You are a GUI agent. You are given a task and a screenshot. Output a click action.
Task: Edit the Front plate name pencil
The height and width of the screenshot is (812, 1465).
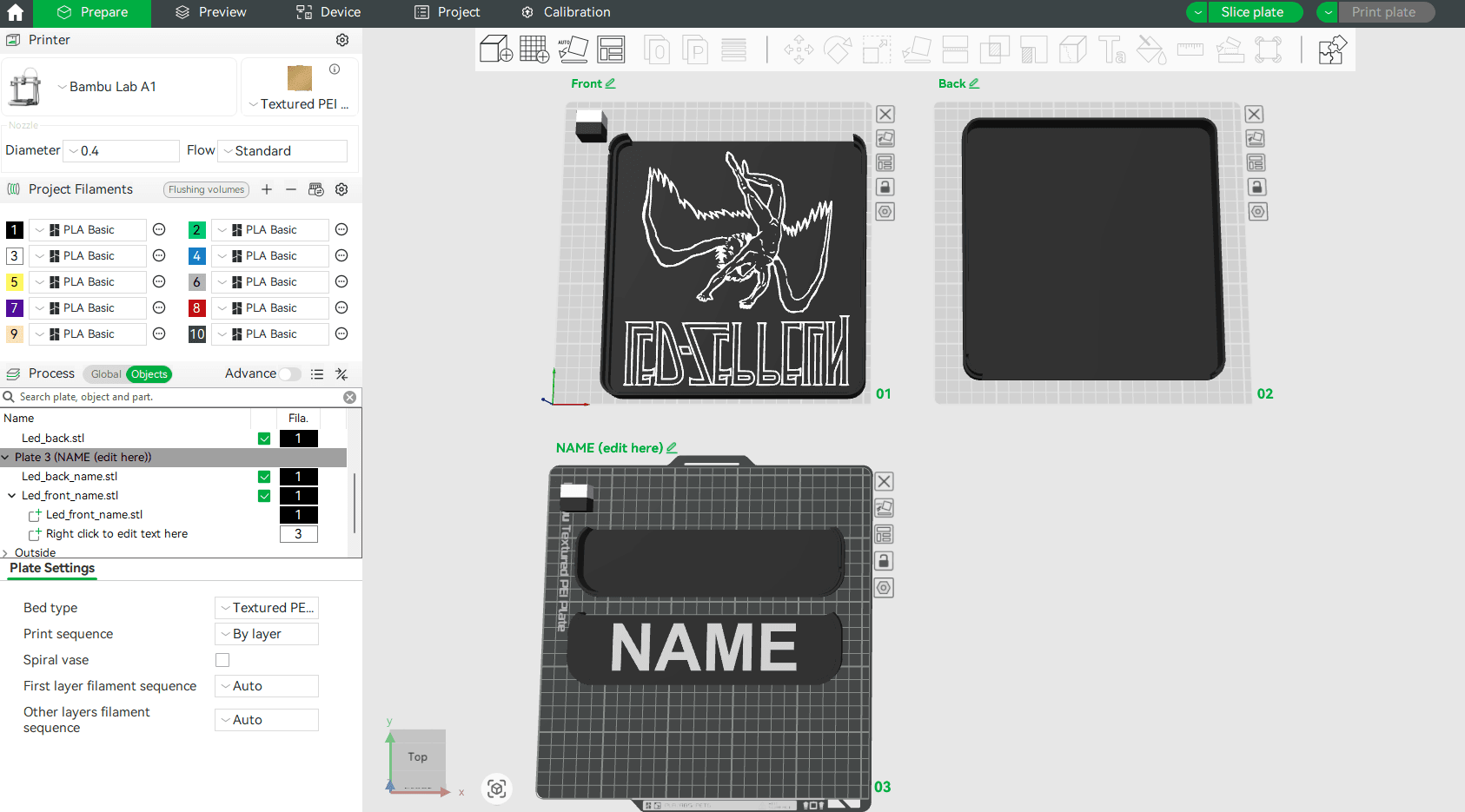click(x=610, y=83)
